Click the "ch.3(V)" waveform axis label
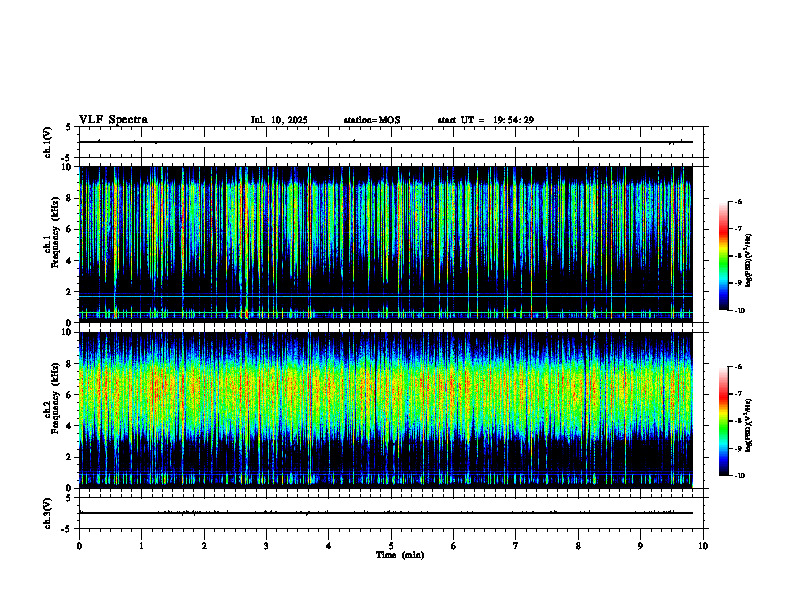The width and height of the screenshot is (792, 612). coord(48,513)
